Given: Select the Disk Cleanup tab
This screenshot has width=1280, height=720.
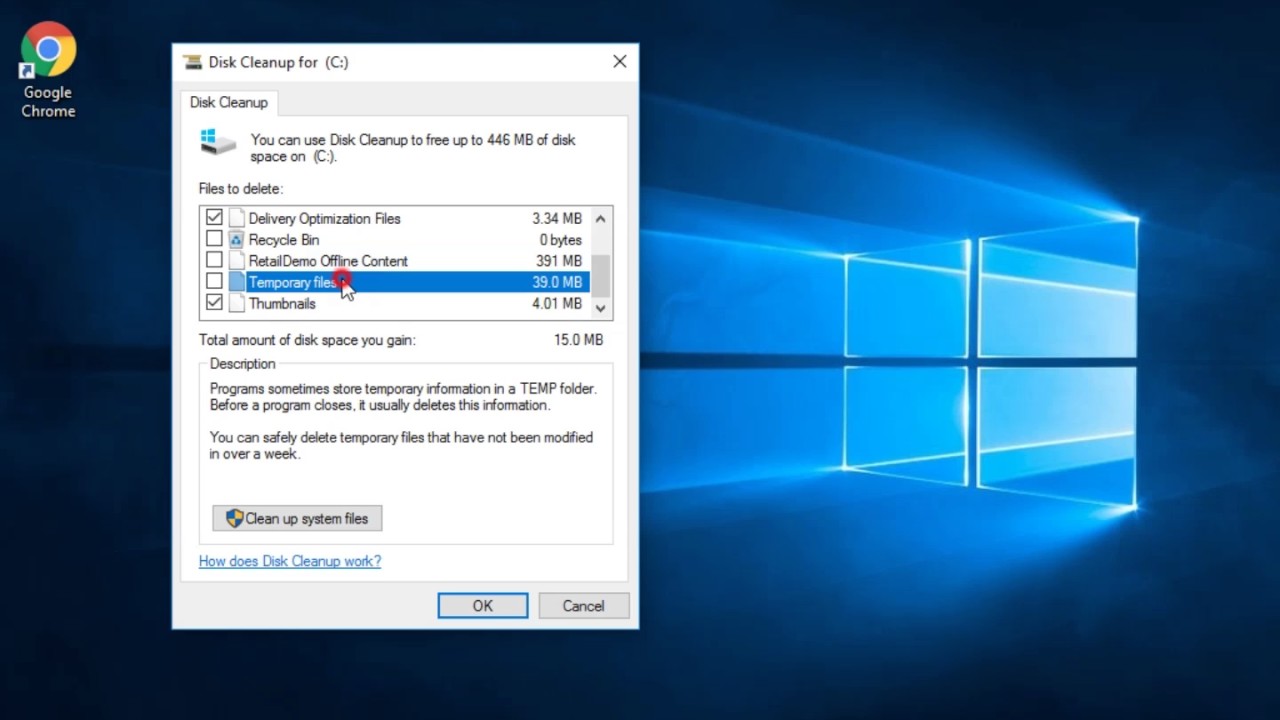Looking at the screenshot, I should tap(229, 102).
